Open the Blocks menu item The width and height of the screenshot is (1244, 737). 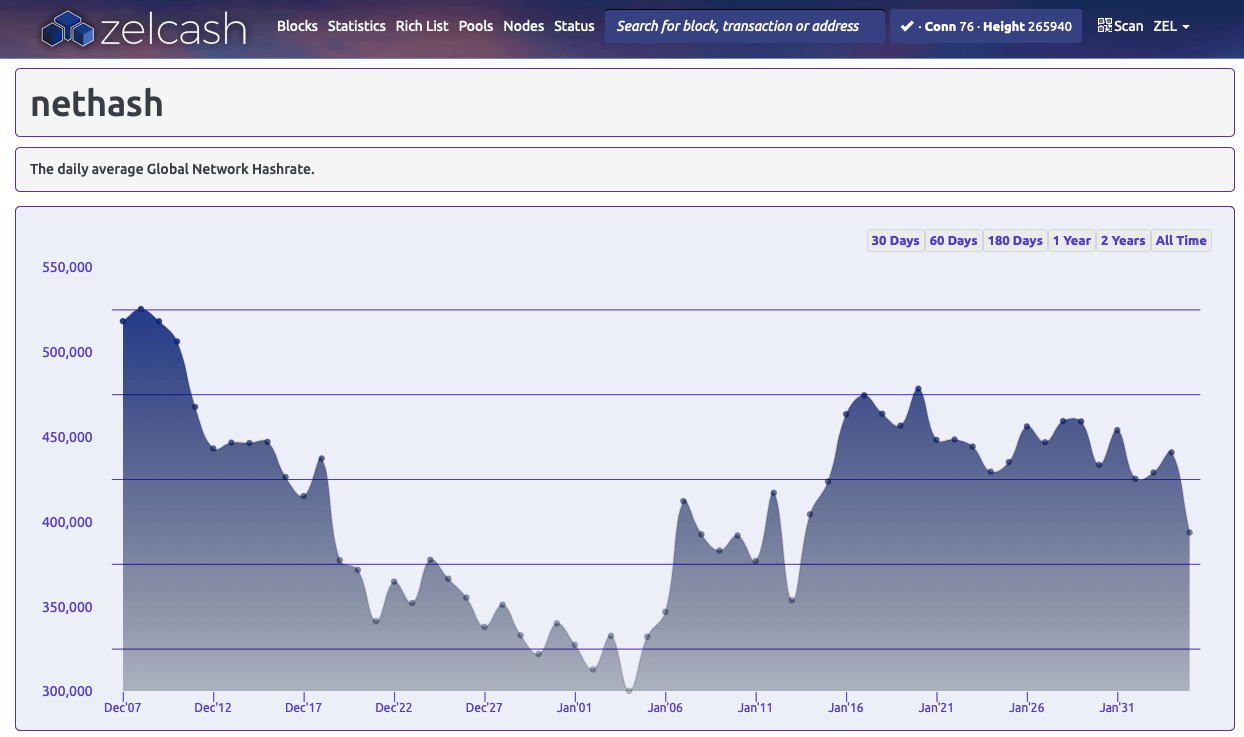[x=297, y=26]
